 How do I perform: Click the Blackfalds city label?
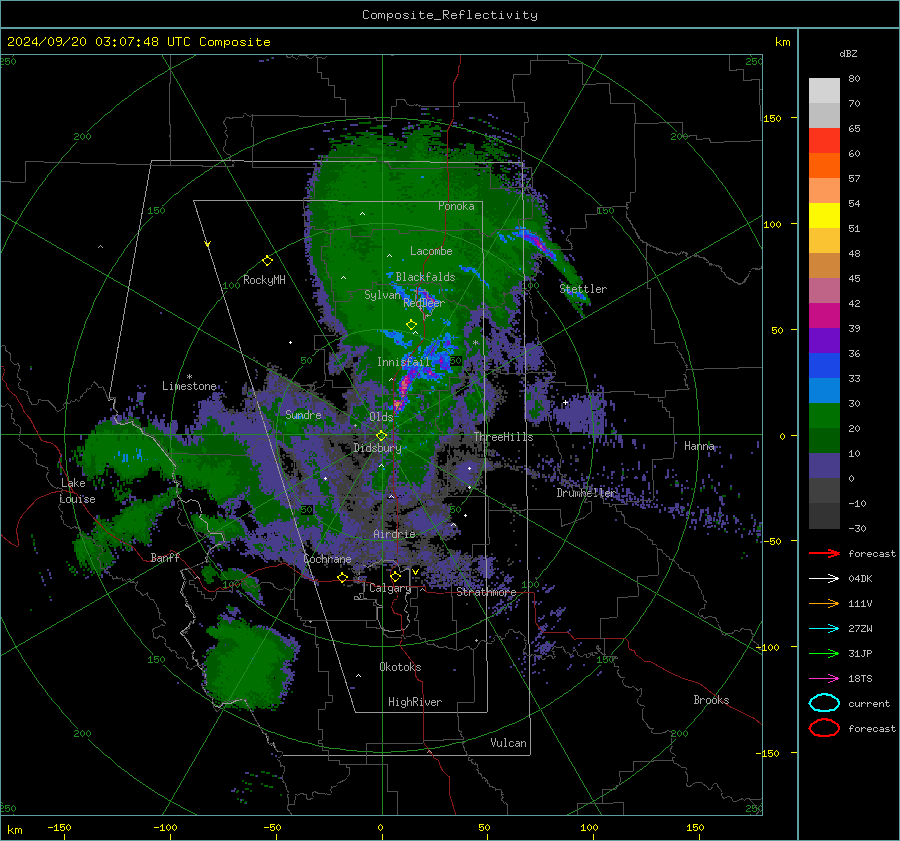(x=425, y=277)
